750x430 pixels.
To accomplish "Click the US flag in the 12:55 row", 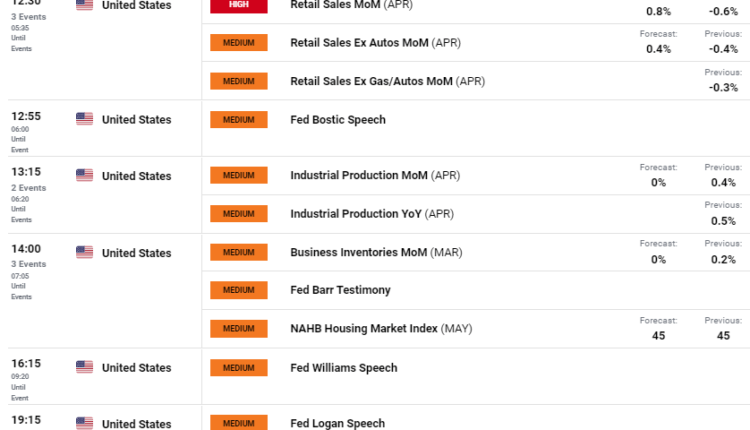I will coord(84,119).
